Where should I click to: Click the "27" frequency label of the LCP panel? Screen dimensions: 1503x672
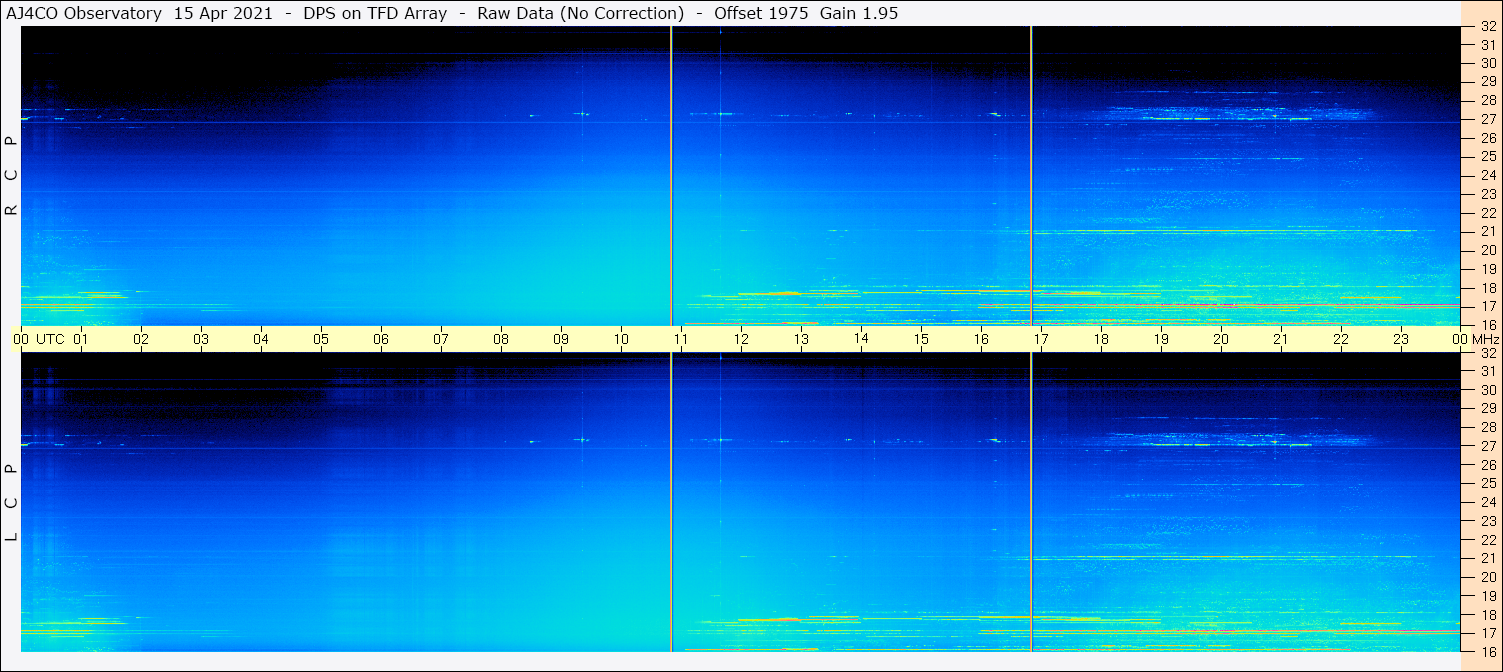pyautogui.click(x=1488, y=446)
